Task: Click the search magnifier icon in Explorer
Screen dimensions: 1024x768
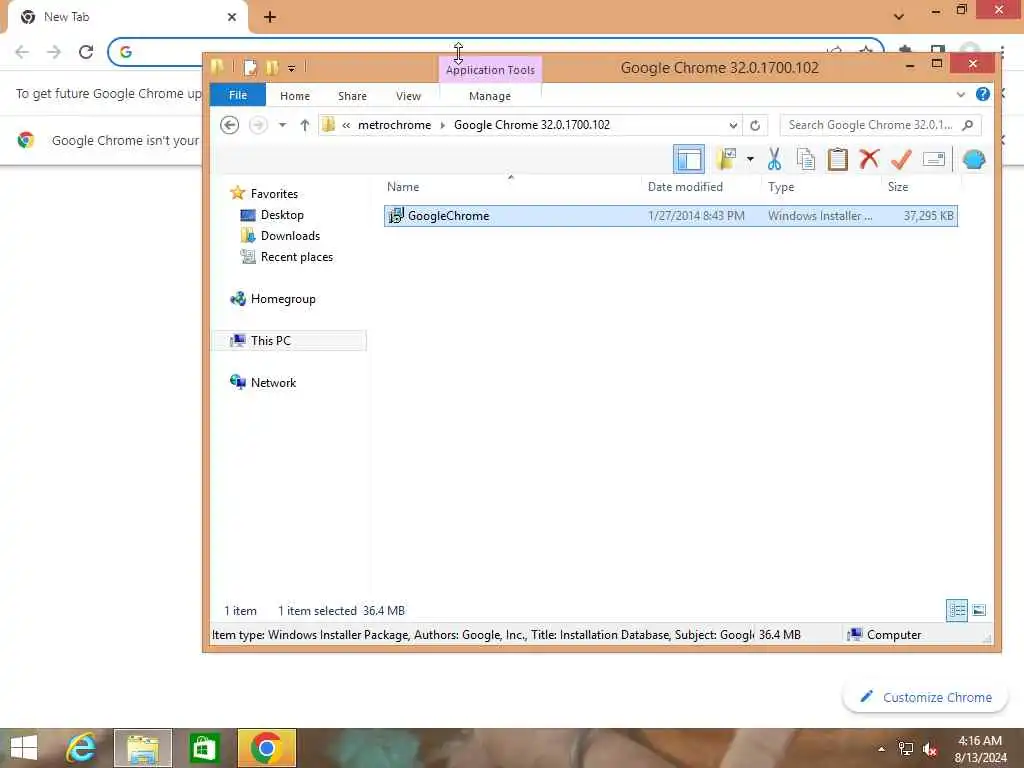Action: coord(968,125)
